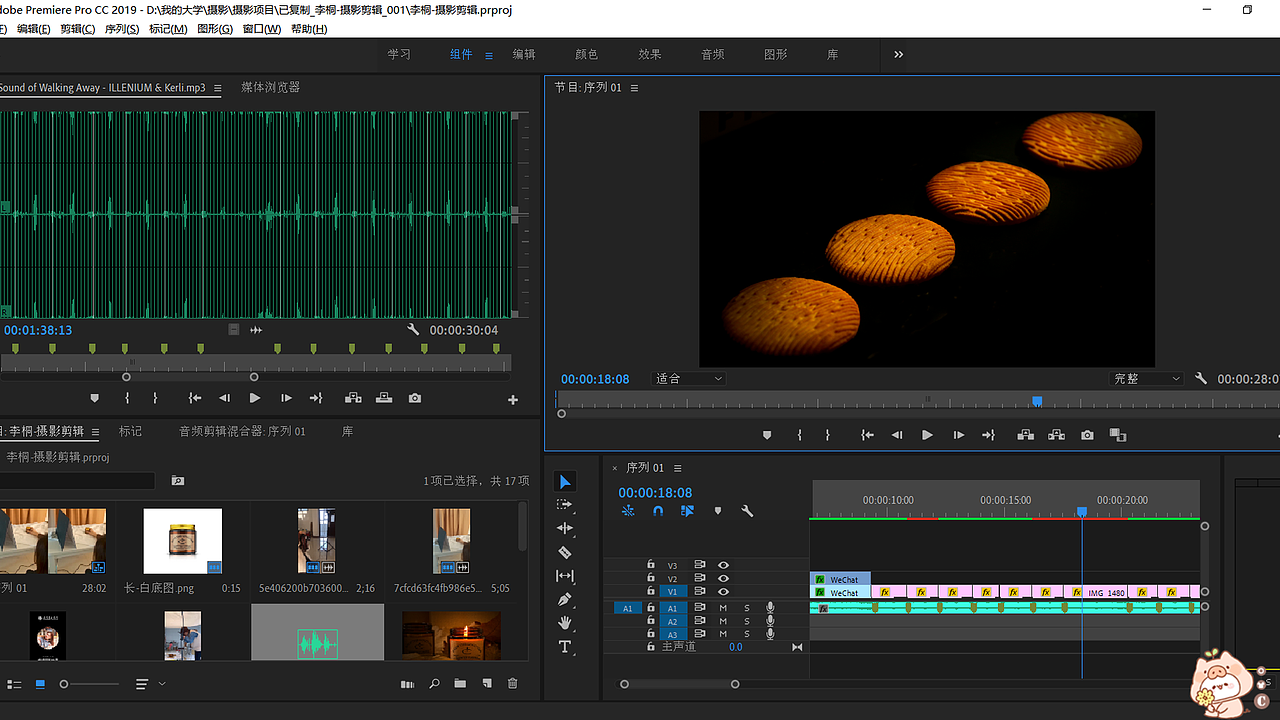Switch to the 效果 workspace
The height and width of the screenshot is (720, 1280).
(650, 54)
